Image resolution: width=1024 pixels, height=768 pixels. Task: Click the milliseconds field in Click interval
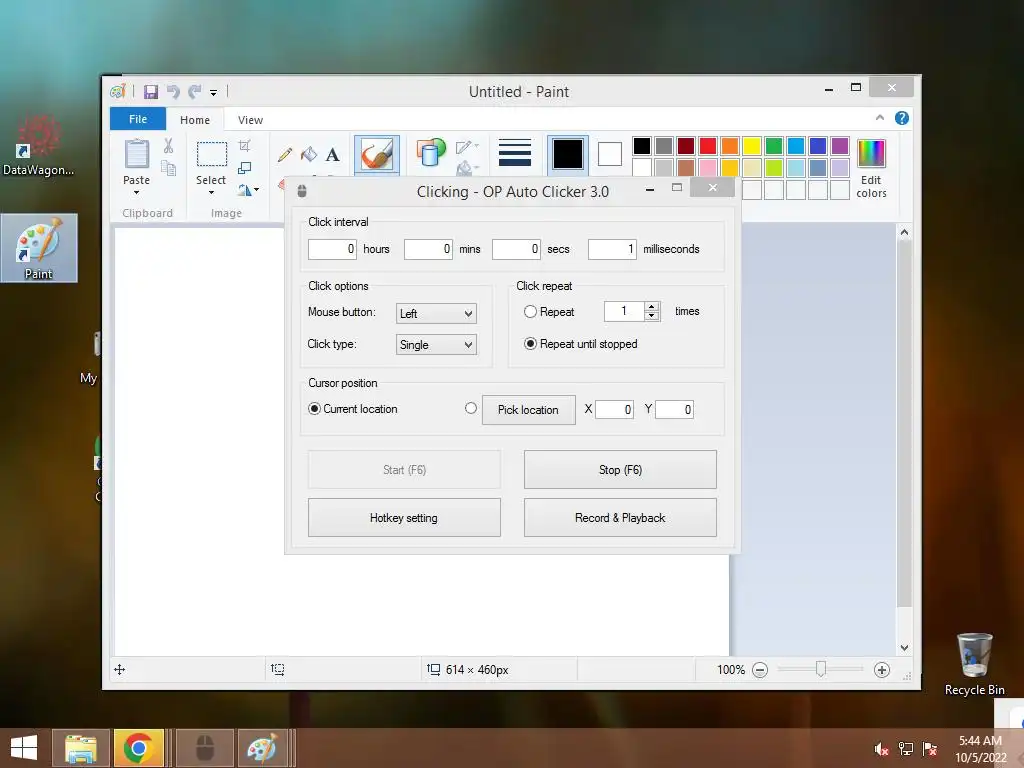coord(612,249)
